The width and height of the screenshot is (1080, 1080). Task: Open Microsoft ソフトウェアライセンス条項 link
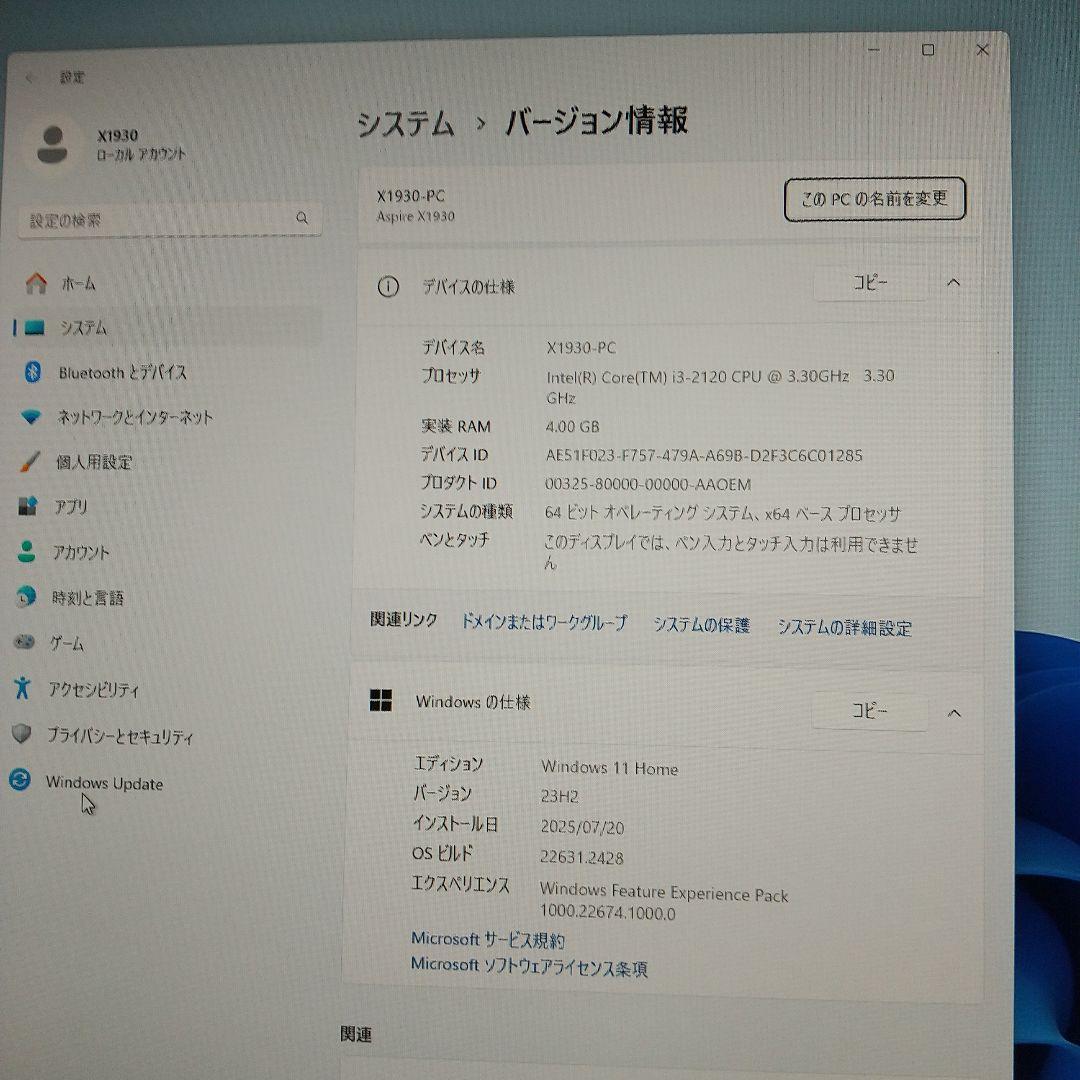529,966
